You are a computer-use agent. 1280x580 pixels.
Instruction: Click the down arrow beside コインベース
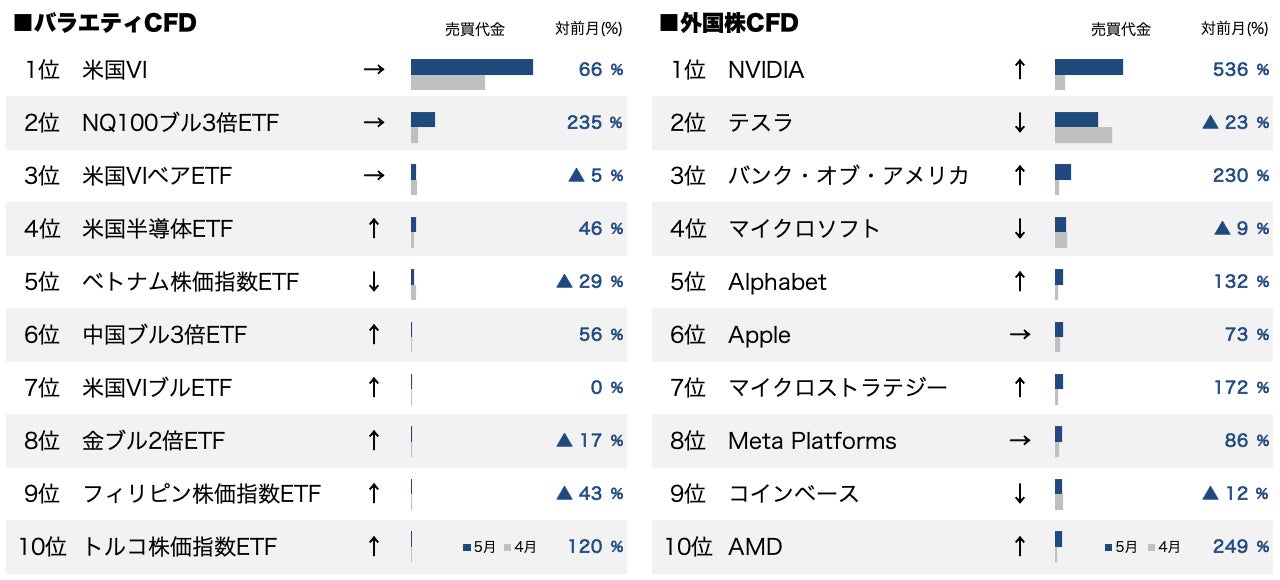1020,494
